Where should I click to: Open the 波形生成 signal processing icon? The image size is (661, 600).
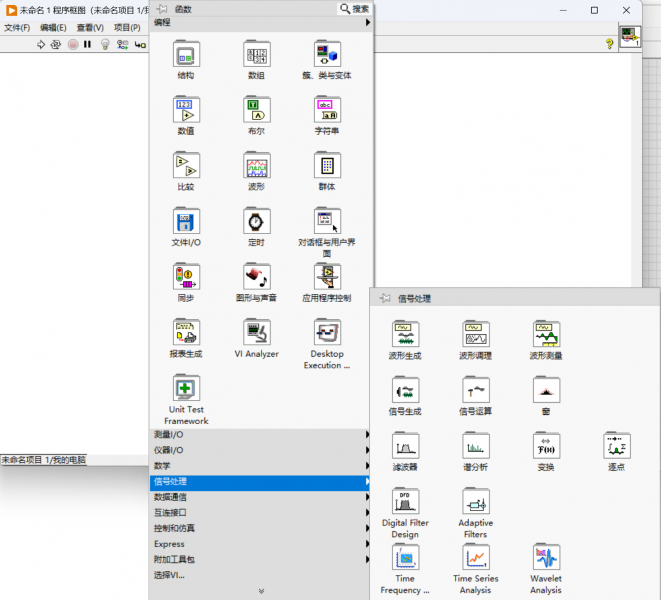[405, 334]
